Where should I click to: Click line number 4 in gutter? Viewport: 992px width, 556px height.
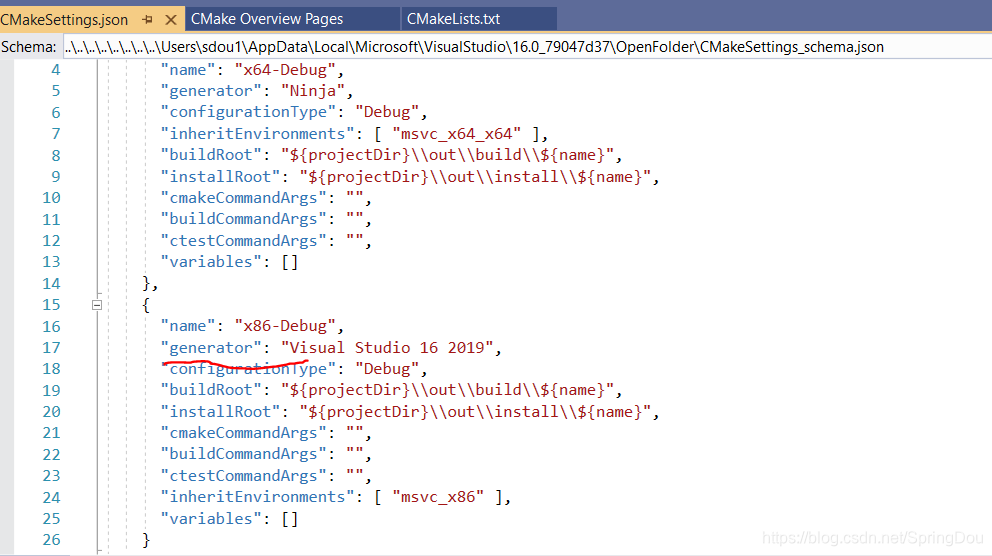(56, 70)
